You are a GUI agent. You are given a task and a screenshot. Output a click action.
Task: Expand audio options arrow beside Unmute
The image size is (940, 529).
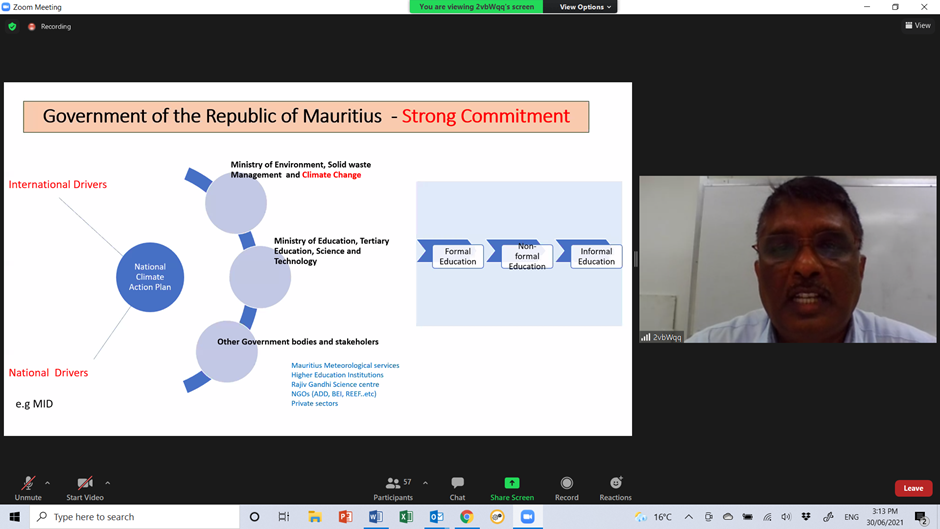[x=47, y=483]
